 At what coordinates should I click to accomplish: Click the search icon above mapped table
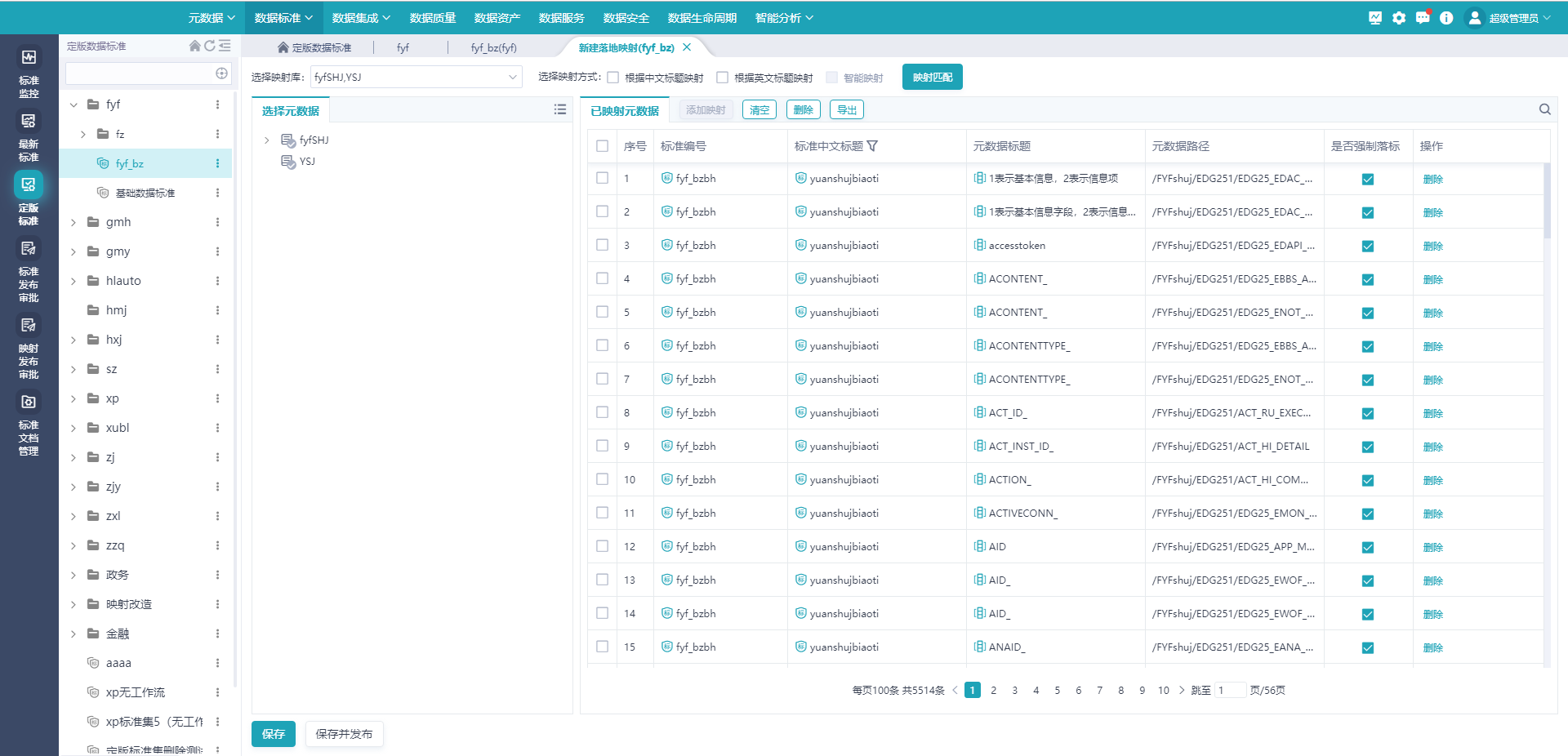click(x=1544, y=109)
